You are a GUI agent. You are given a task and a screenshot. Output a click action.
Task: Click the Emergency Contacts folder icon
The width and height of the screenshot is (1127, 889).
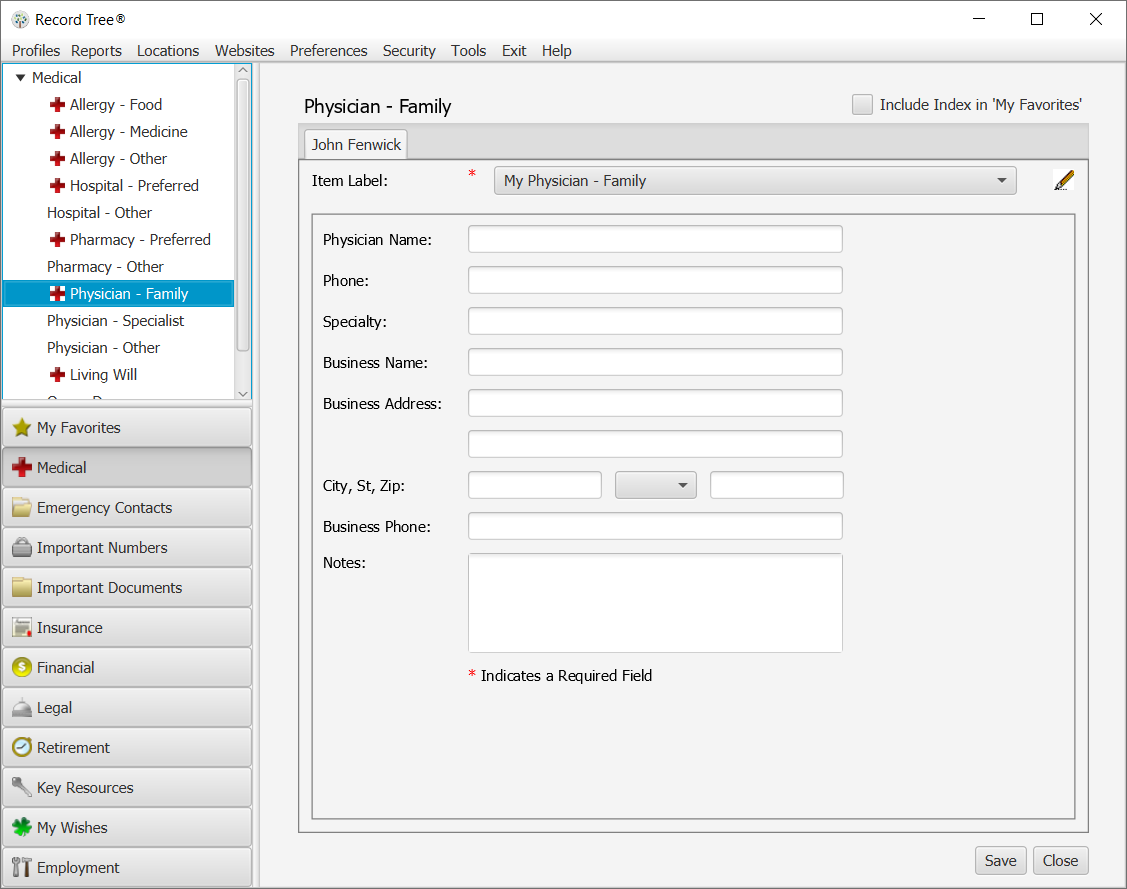[22, 507]
